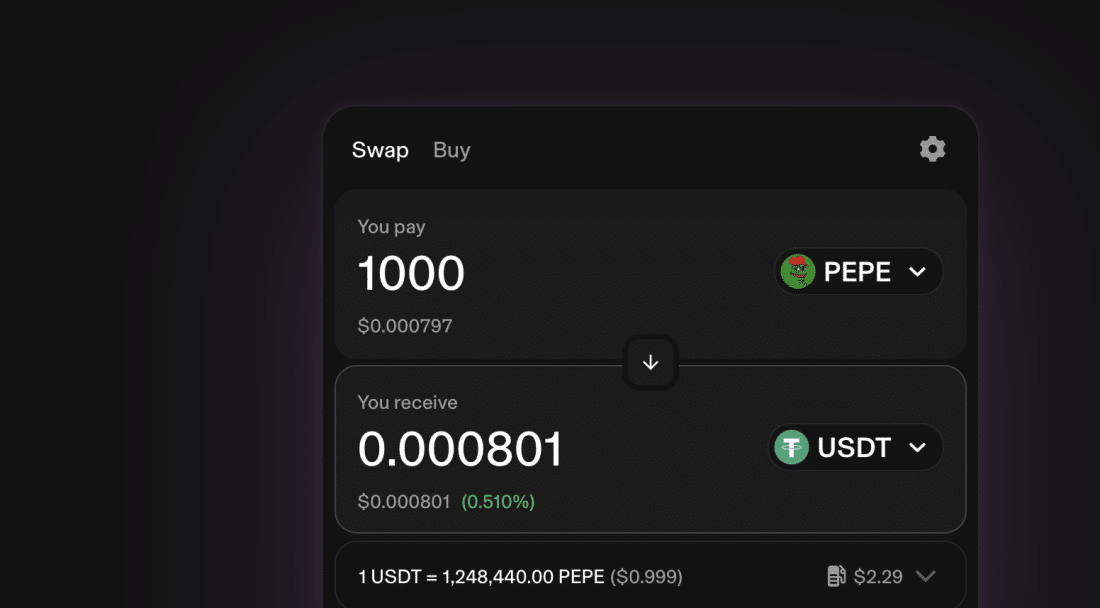
Task: Click the green 0.510% price impact
Action: 498,502
